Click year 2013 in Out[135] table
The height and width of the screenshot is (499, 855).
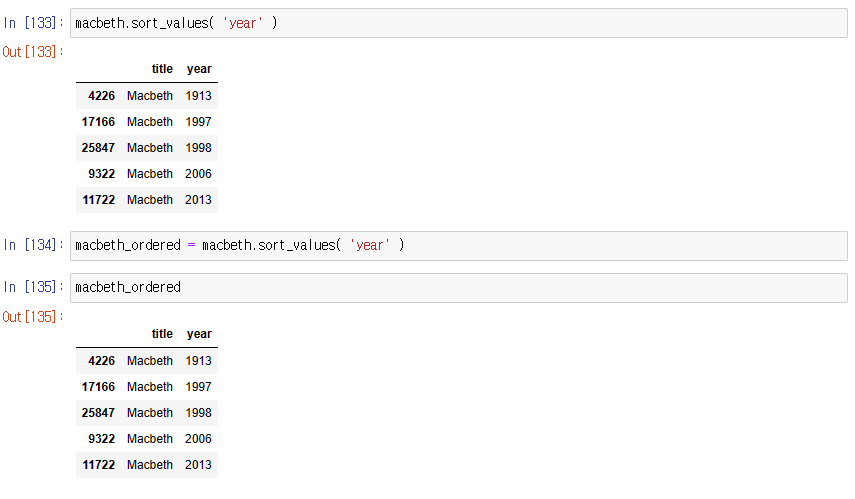(x=198, y=465)
